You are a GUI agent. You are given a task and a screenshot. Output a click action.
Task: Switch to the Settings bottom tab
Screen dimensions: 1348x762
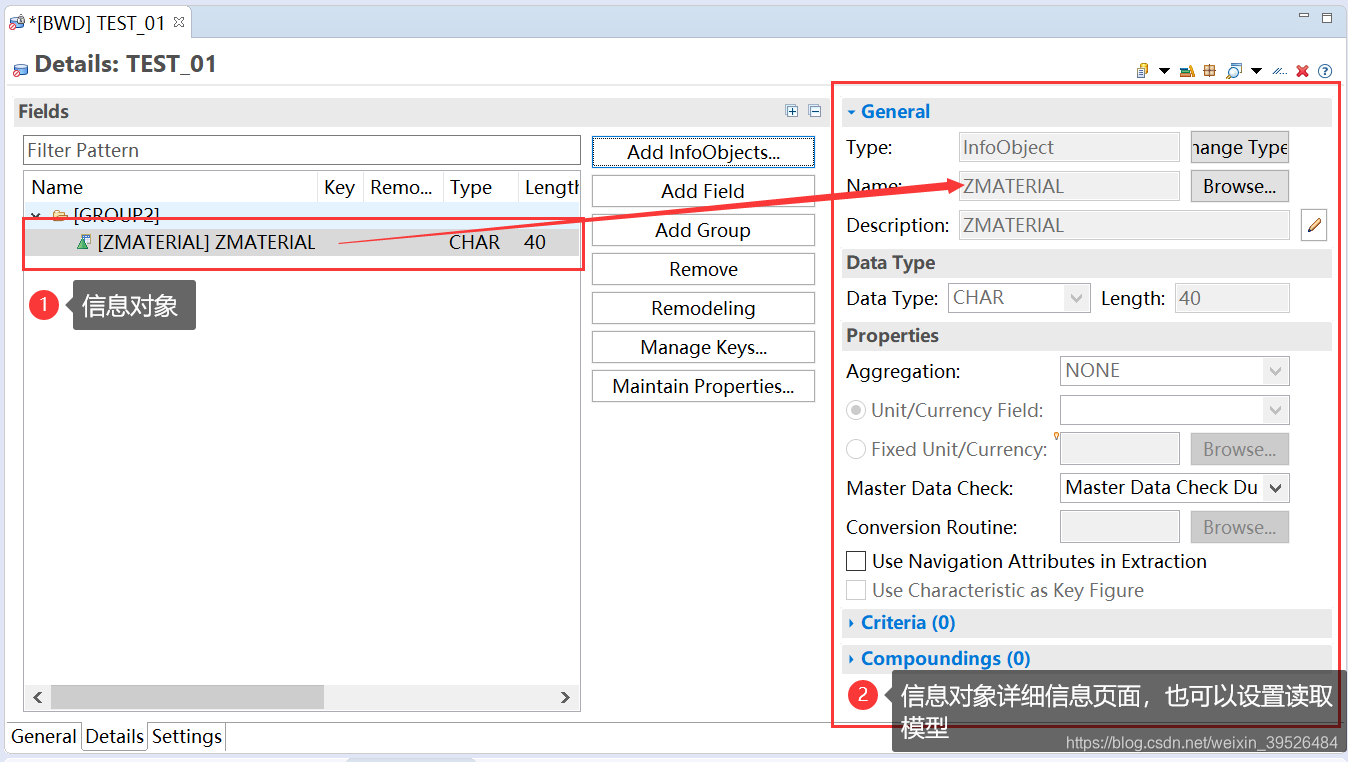(187, 736)
